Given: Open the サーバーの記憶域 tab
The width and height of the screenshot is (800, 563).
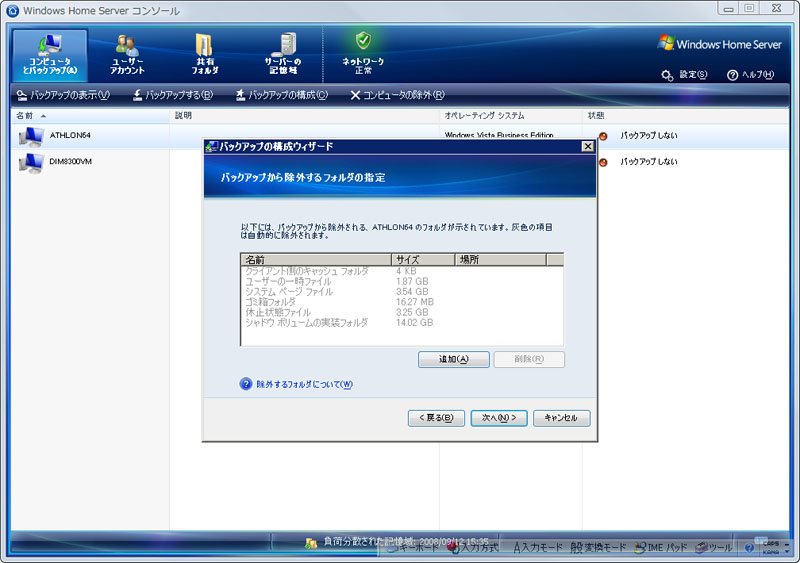Looking at the screenshot, I should [x=283, y=55].
